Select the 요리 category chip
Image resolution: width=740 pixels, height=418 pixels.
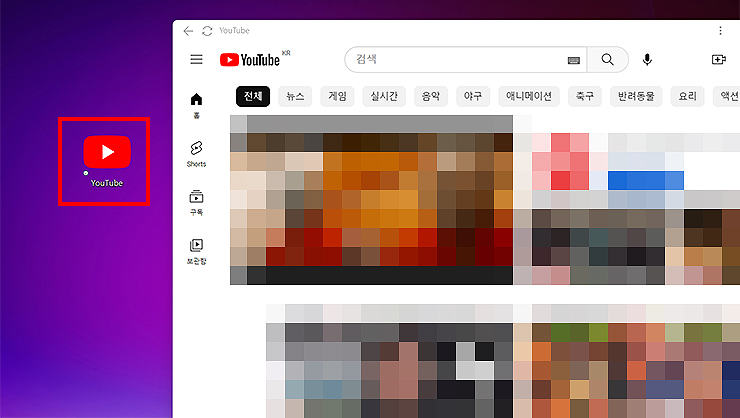tap(688, 96)
